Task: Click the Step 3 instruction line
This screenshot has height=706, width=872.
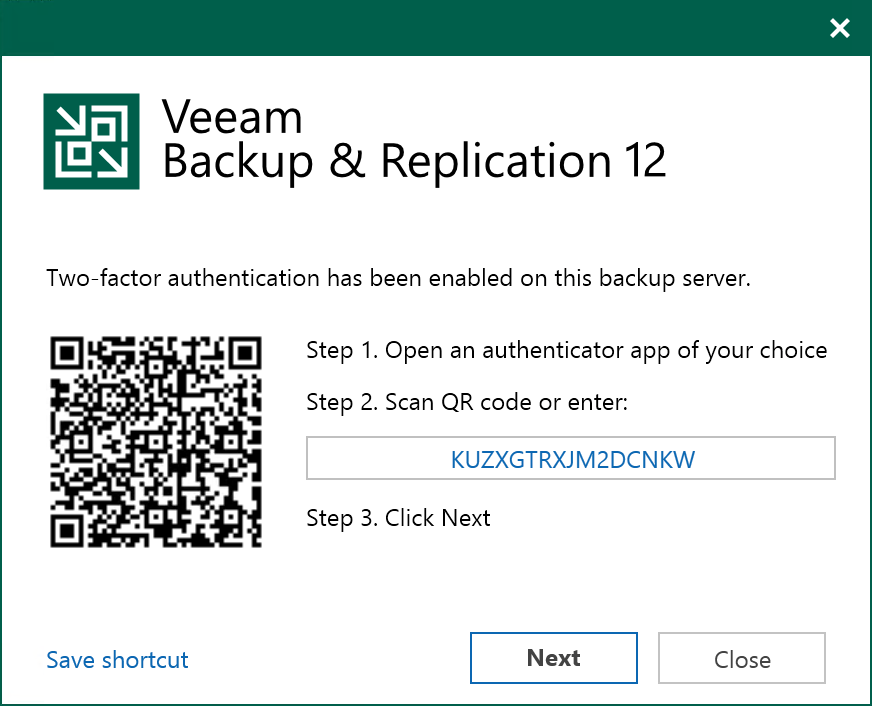Action: click(x=398, y=518)
